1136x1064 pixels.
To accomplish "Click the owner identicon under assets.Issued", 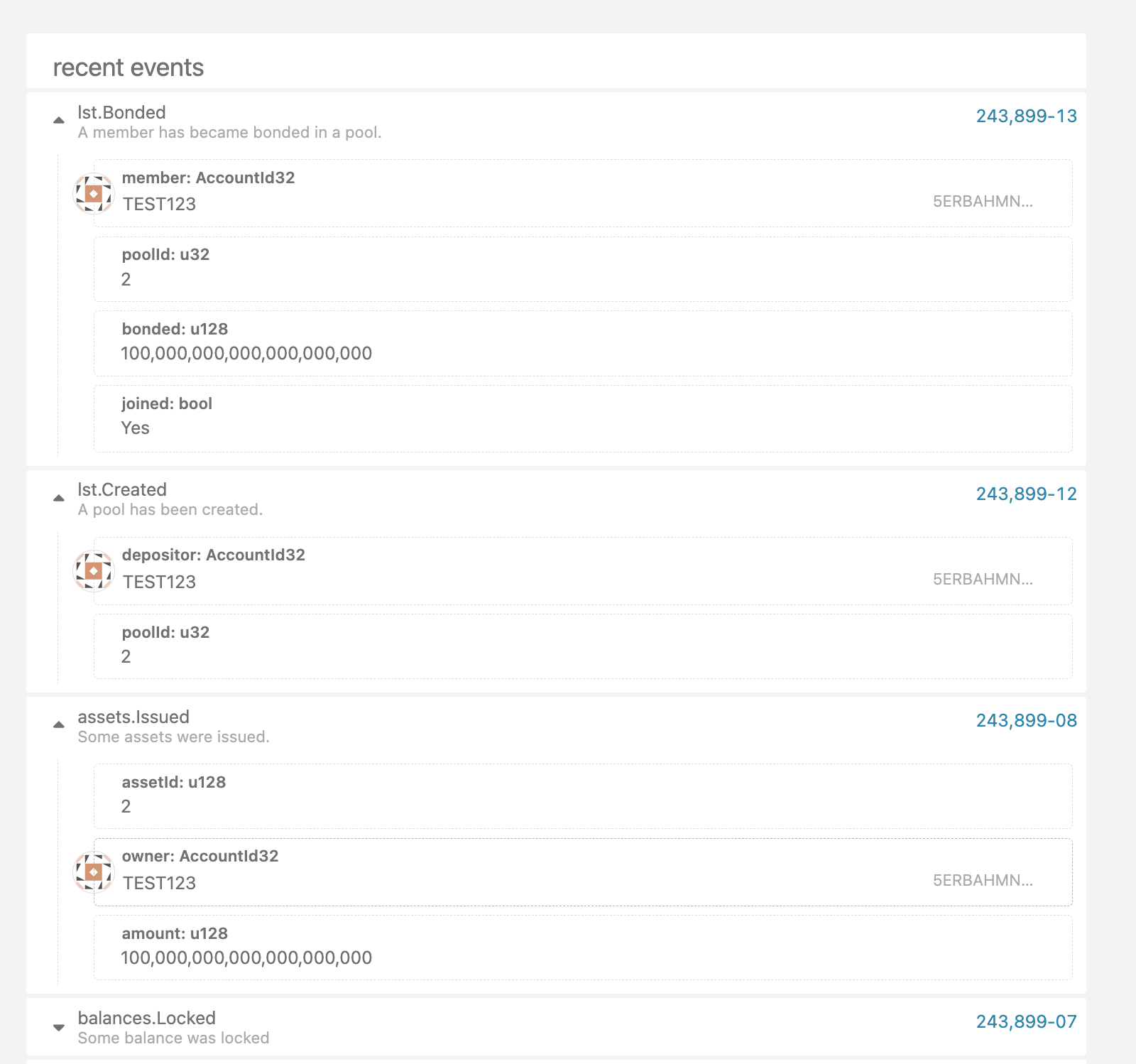I will click(92, 873).
